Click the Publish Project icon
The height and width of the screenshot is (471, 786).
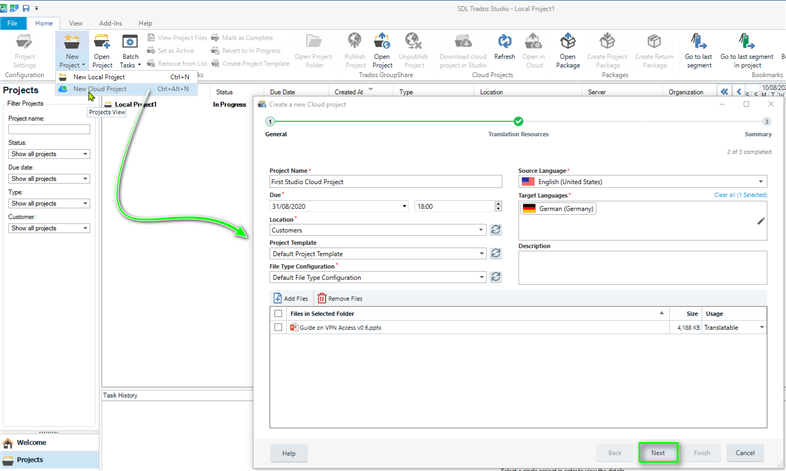pyautogui.click(x=355, y=51)
